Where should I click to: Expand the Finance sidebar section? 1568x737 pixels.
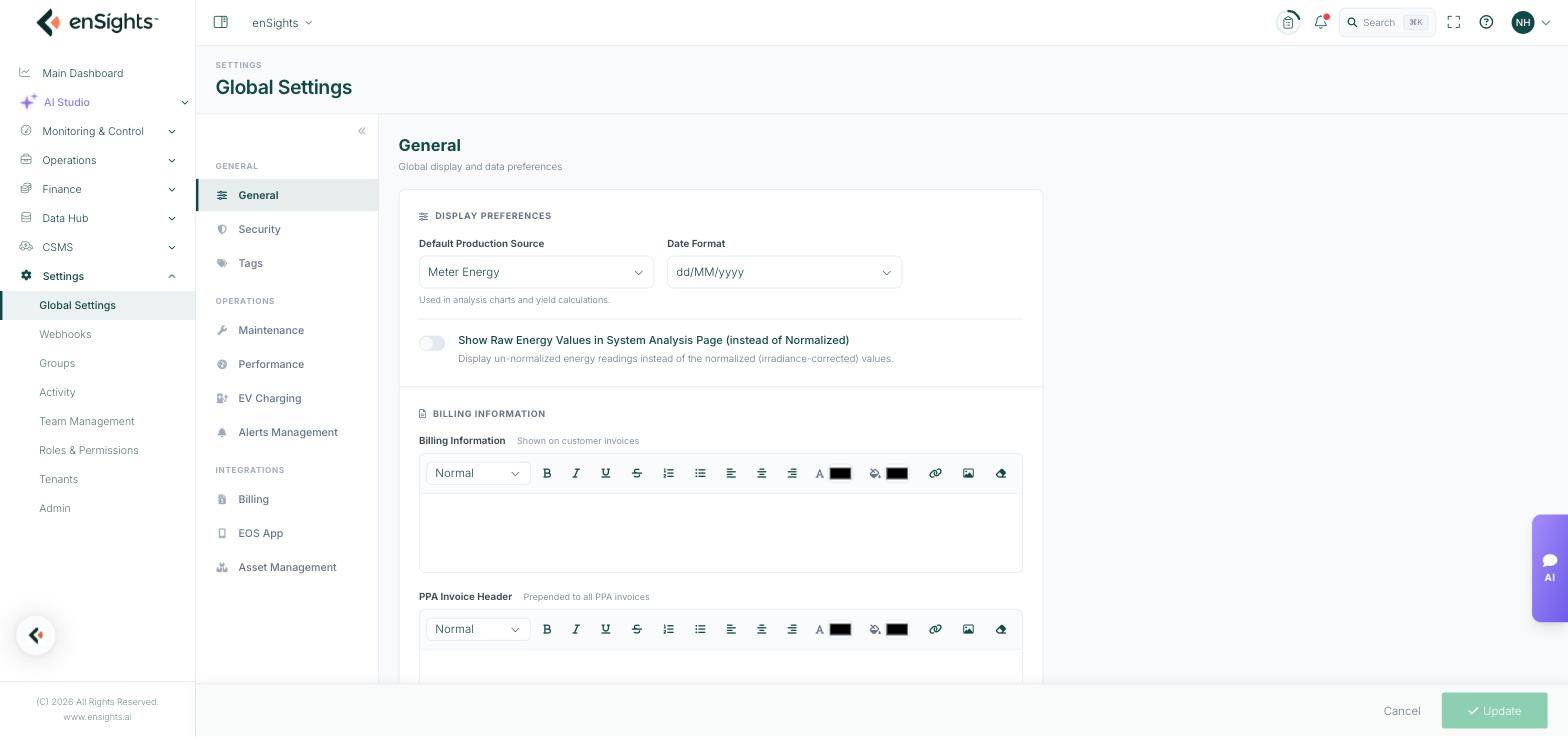(x=97, y=189)
